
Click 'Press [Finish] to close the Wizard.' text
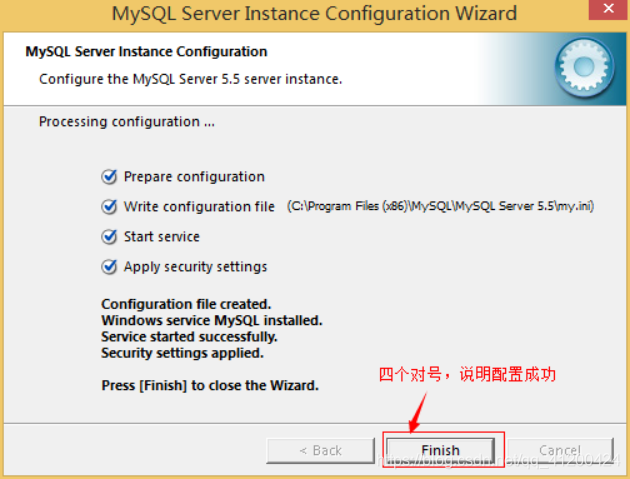coord(210,385)
